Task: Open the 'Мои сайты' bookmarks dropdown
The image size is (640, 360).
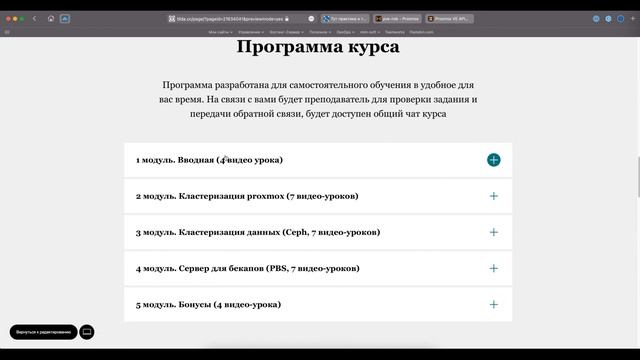Action: pyautogui.click(x=220, y=32)
